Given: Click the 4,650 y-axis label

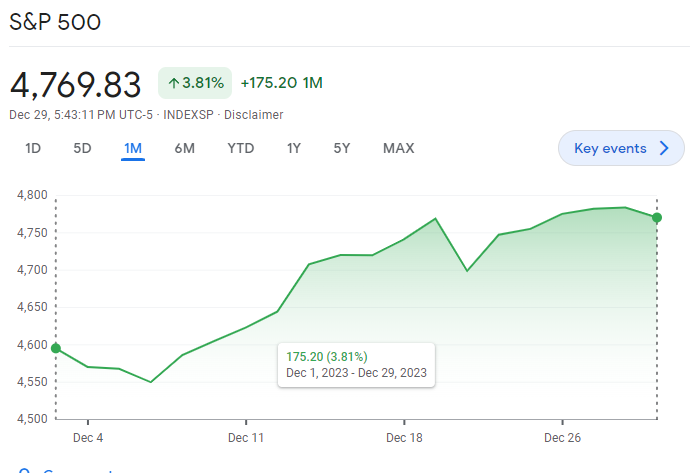Looking at the screenshot, I should pyautogui.click(x=32, y=307).
